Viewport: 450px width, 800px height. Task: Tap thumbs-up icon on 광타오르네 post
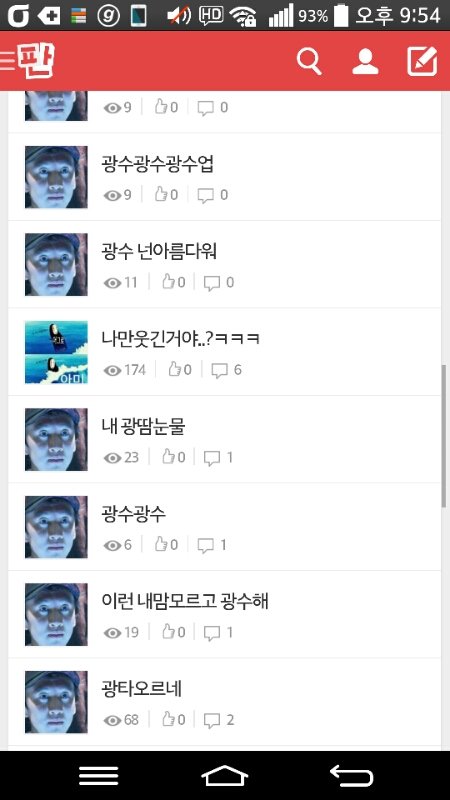point(169,720)
